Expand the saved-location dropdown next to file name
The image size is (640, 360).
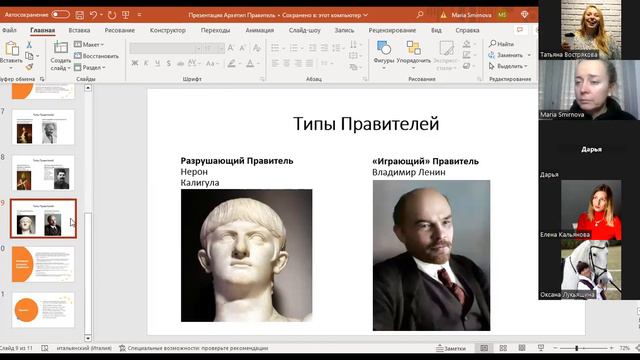[365, 15]
